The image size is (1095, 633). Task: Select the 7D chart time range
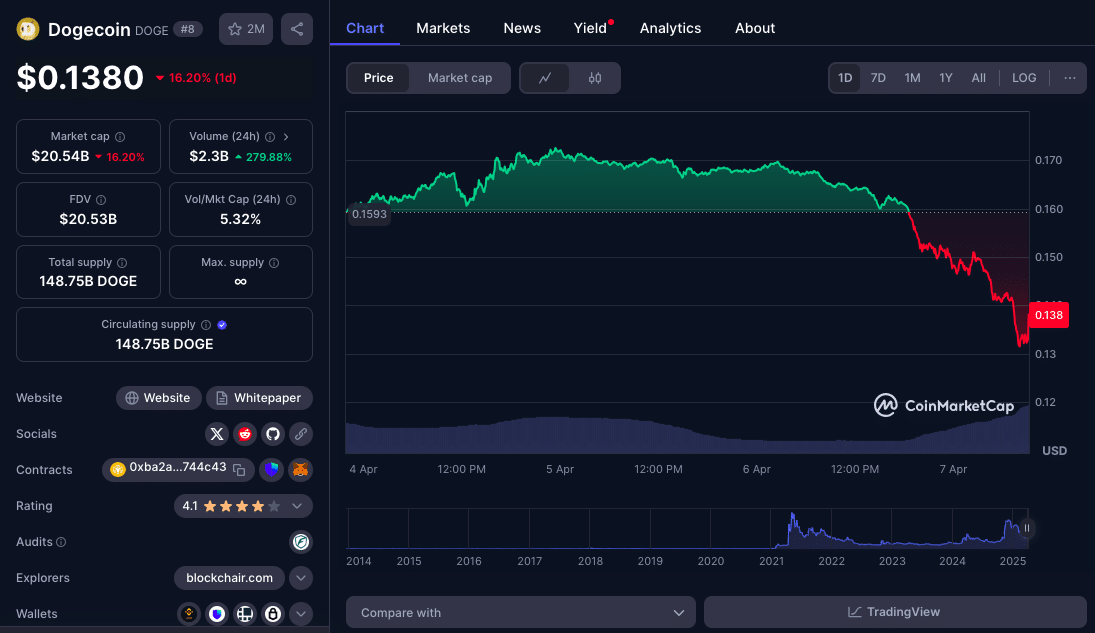pos(878,78)
